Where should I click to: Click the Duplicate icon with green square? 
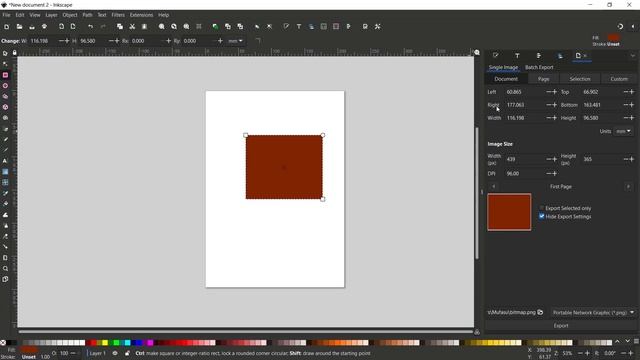tap(215, 27)
